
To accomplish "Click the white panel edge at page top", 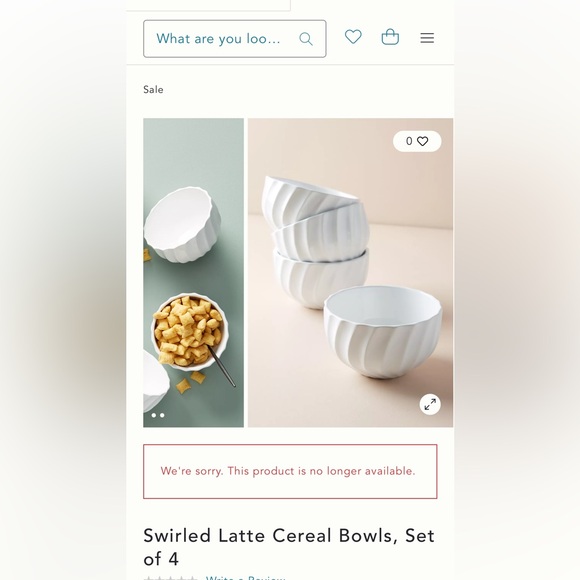I will point(208,6).
